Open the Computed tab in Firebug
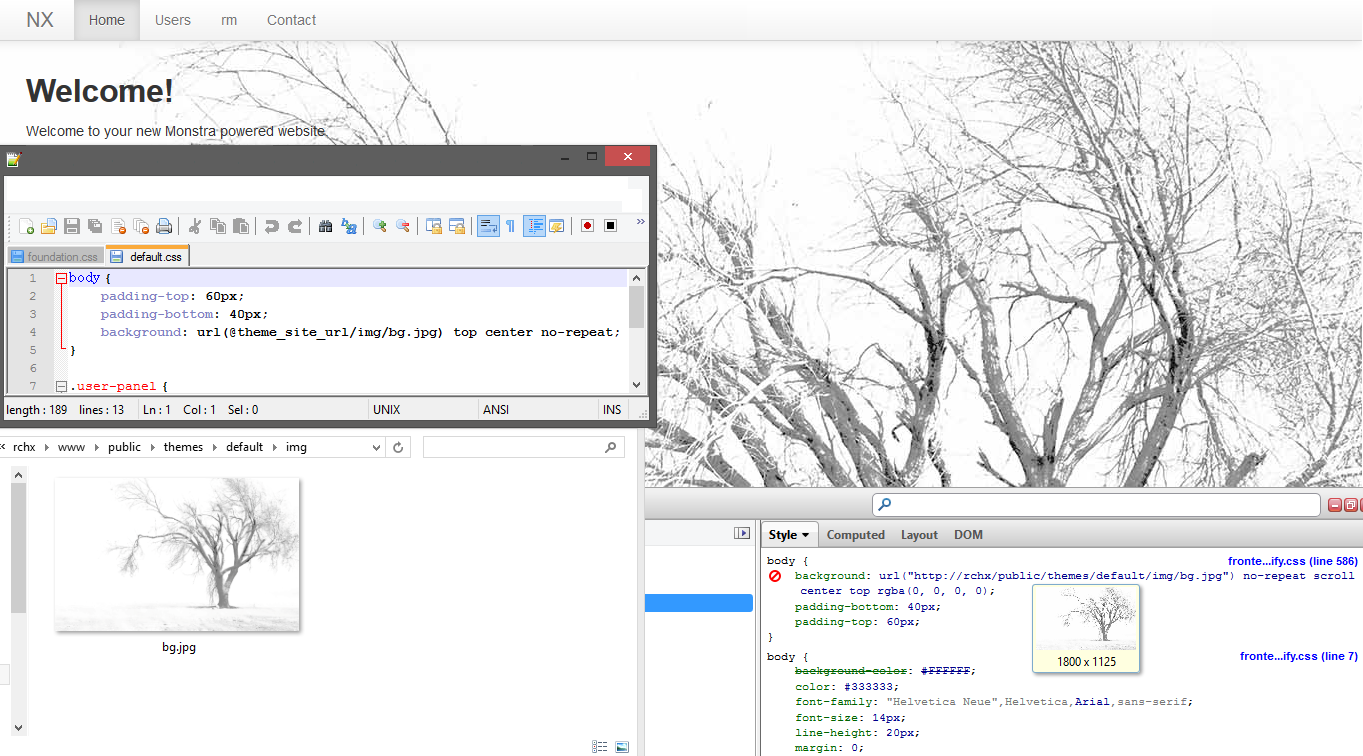Screen dimensions: 1363x756 point(855,535)
